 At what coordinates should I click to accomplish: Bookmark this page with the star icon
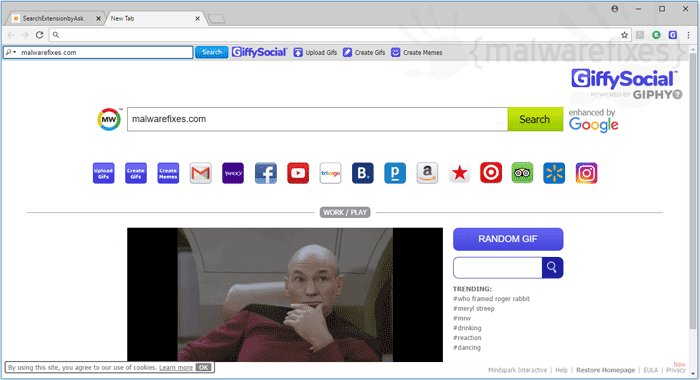[624, 35]
